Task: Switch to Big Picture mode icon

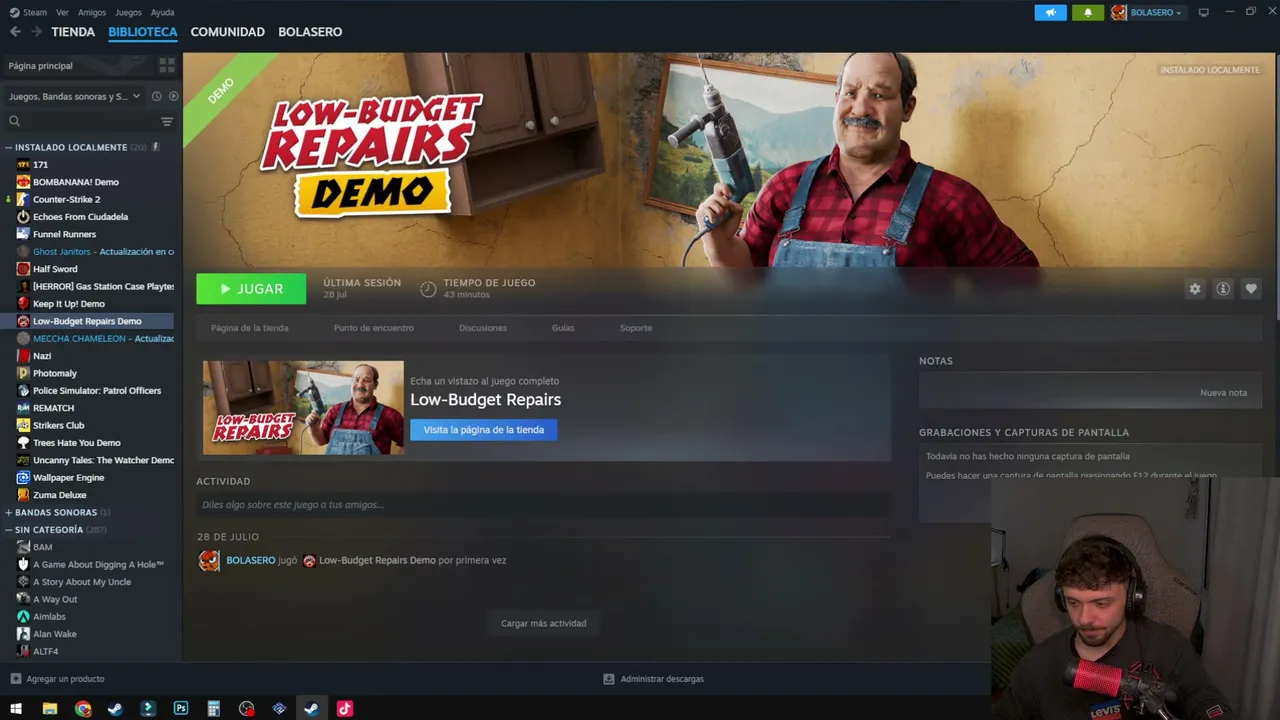Action: point(1204,12)
